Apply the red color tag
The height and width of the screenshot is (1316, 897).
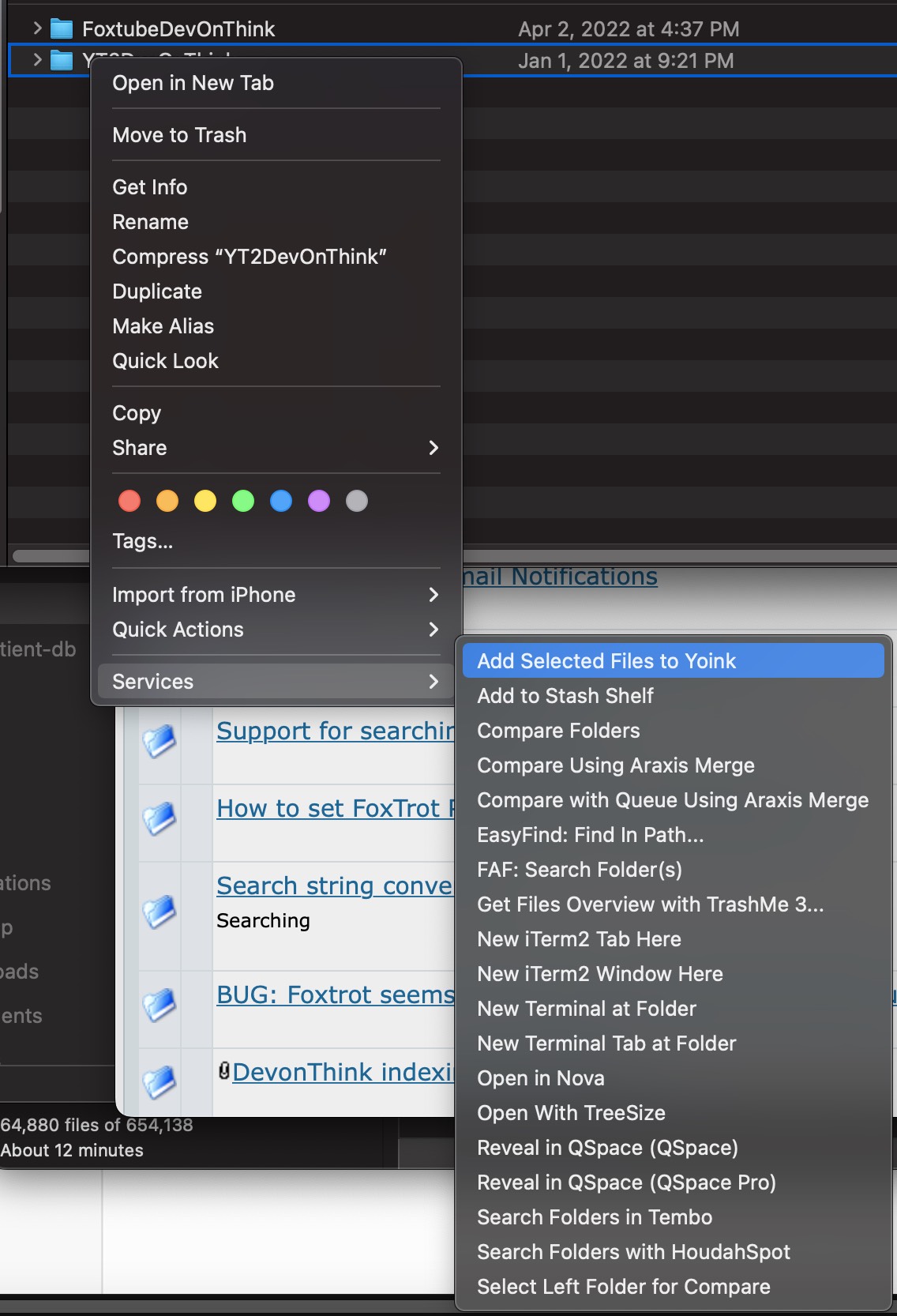tap(129, 501)
